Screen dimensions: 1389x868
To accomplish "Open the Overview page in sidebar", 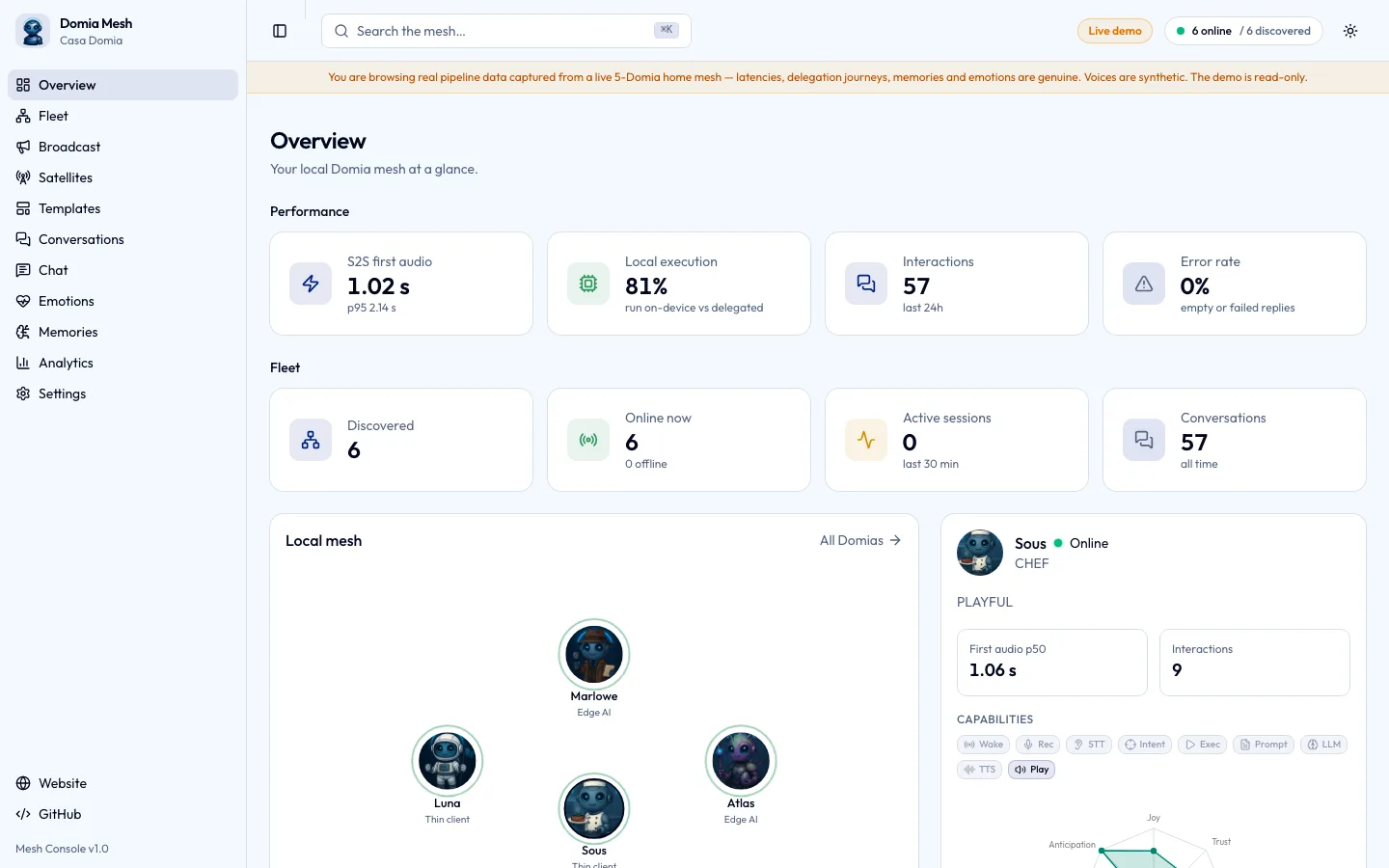I will point(123,85).
